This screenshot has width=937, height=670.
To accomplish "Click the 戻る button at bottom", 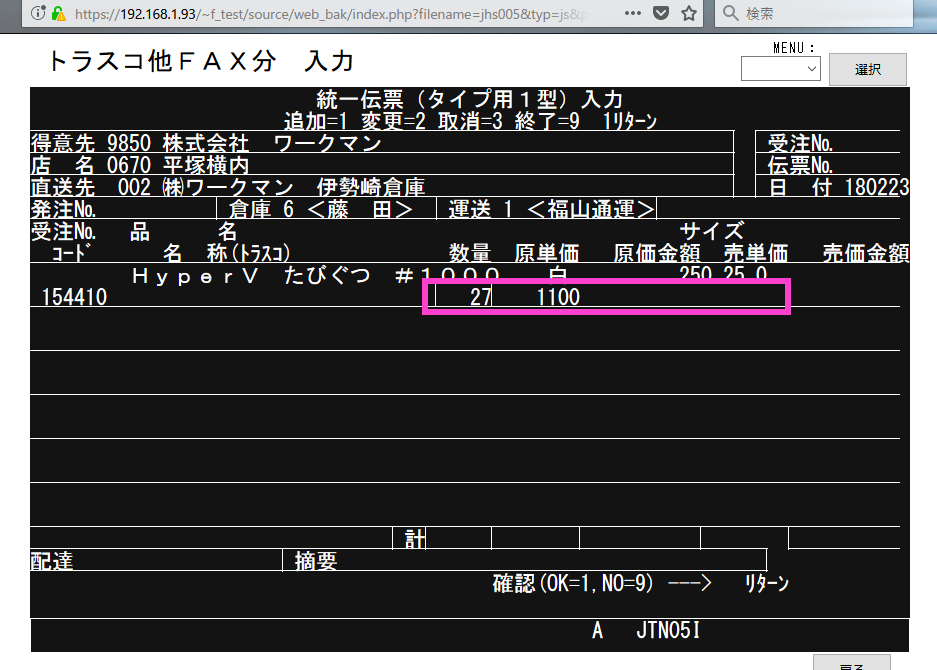I will click(851, 664).
